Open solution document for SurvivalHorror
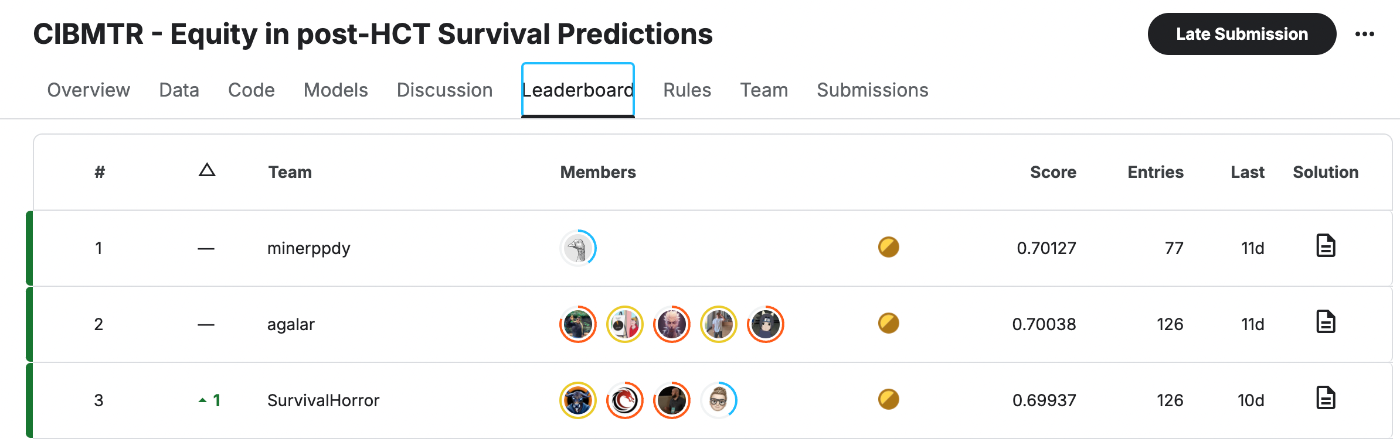This screenshot has height=439, width=1400. tap(1325, 398)
